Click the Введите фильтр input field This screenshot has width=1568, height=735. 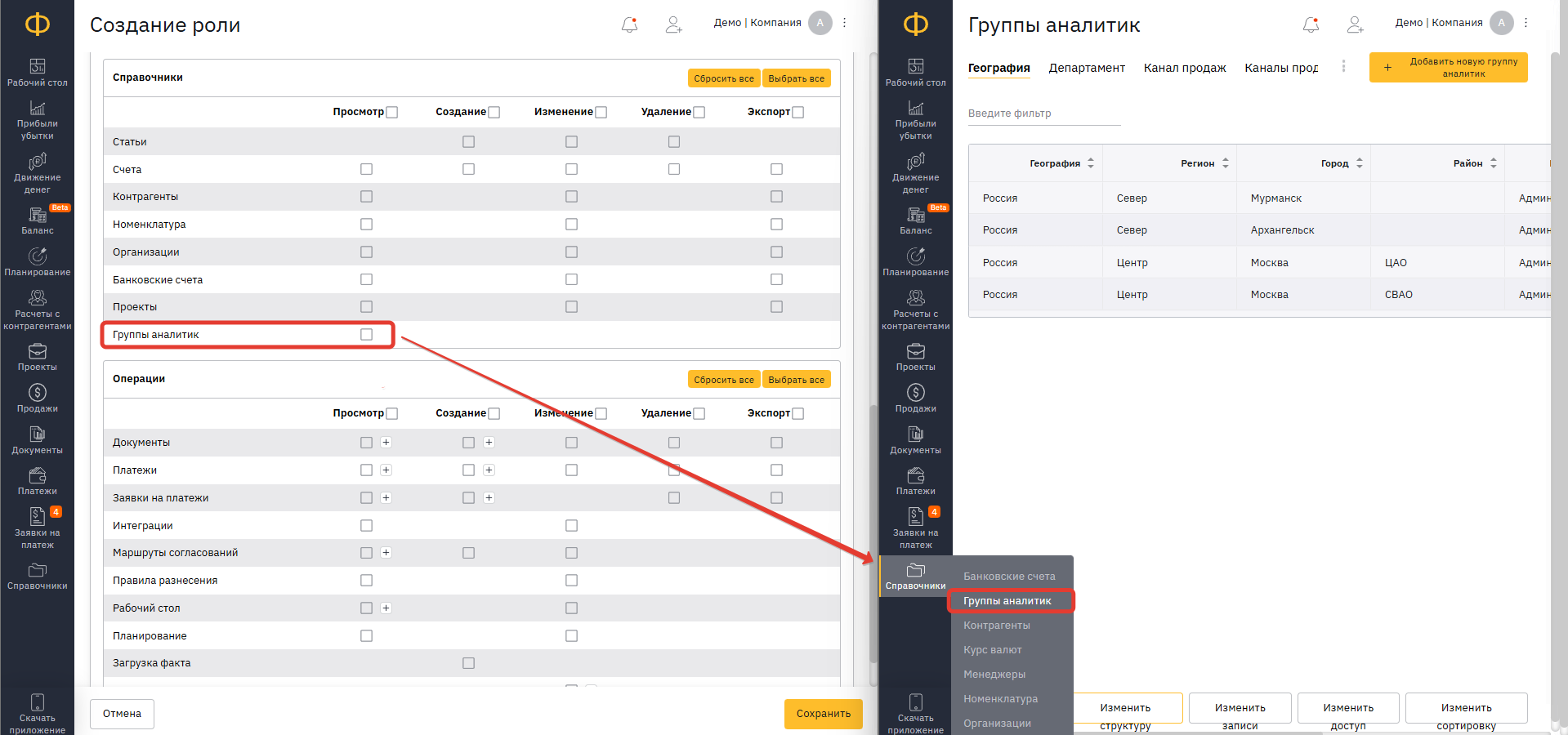click(1043, 114)
